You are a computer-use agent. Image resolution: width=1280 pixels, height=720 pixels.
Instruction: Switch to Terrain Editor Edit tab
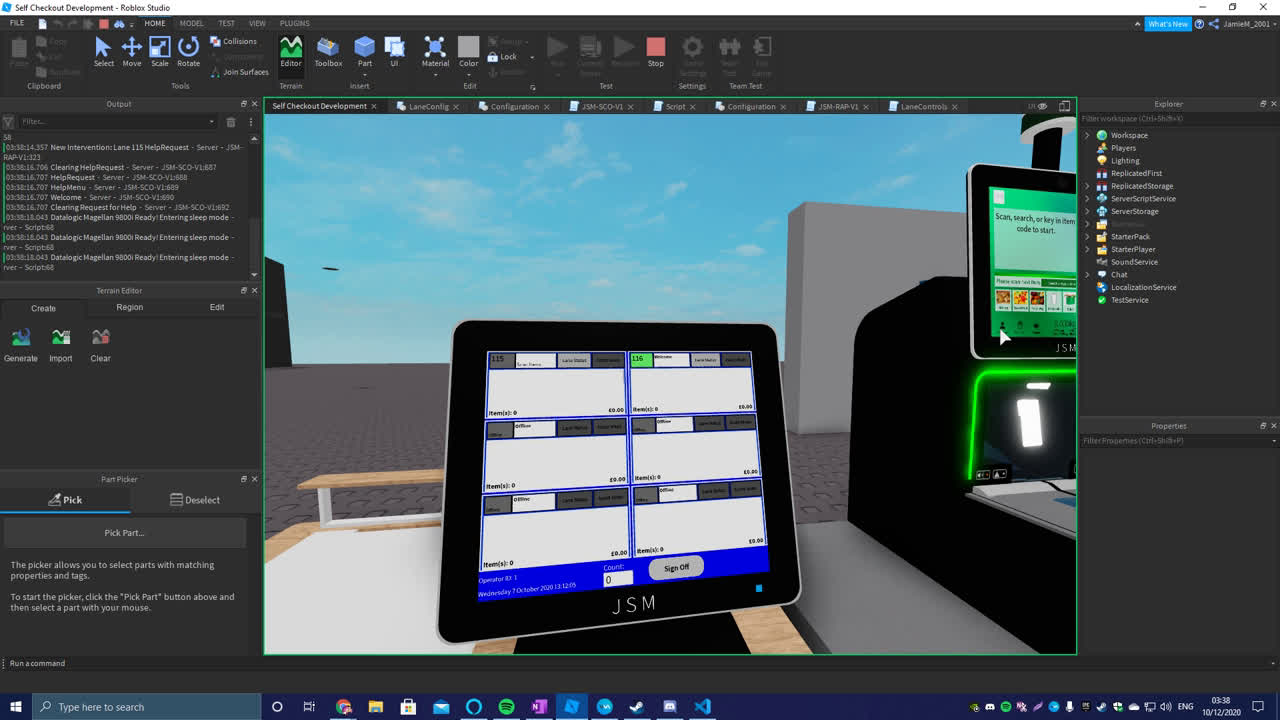point(217,307)
